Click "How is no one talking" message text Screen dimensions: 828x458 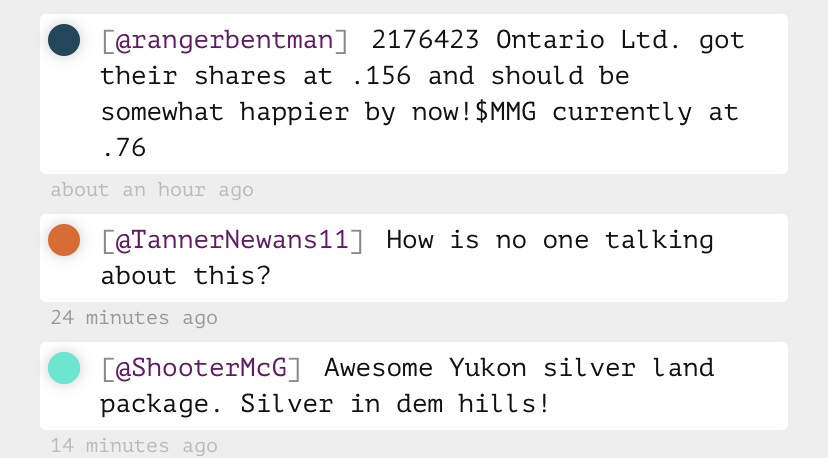(x=549, y=241)
